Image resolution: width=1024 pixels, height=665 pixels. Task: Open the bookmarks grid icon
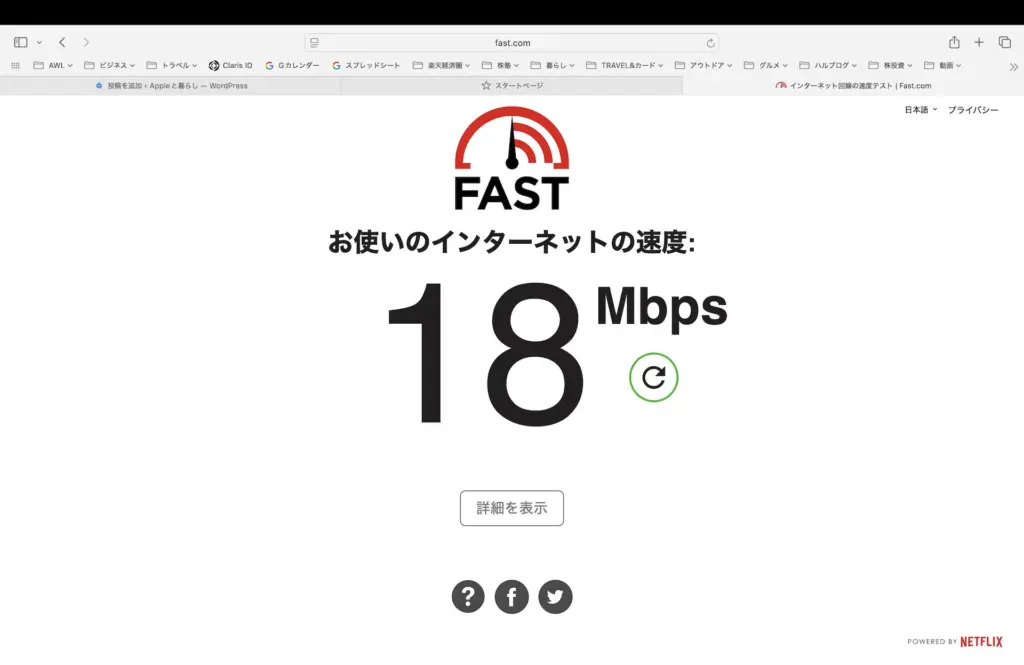tap(15, 65)
